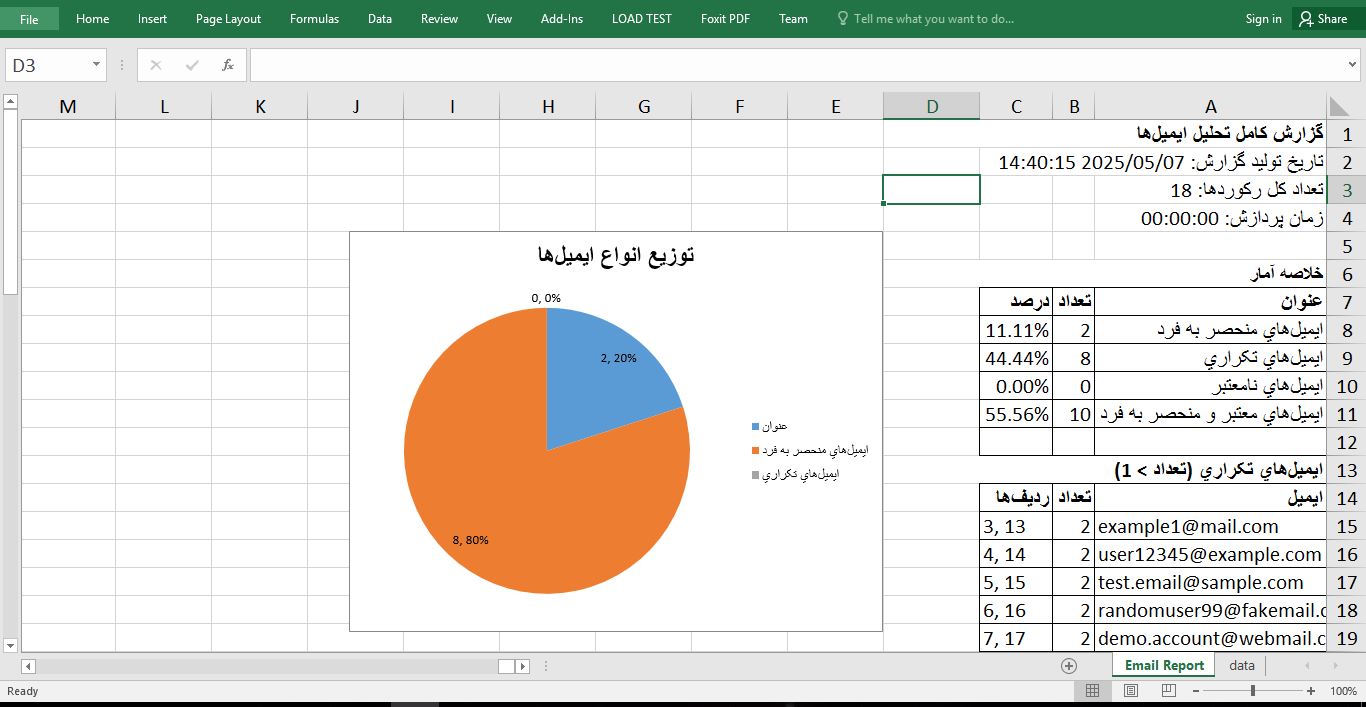
Task: Open the File menu
Action: [29, 18]
